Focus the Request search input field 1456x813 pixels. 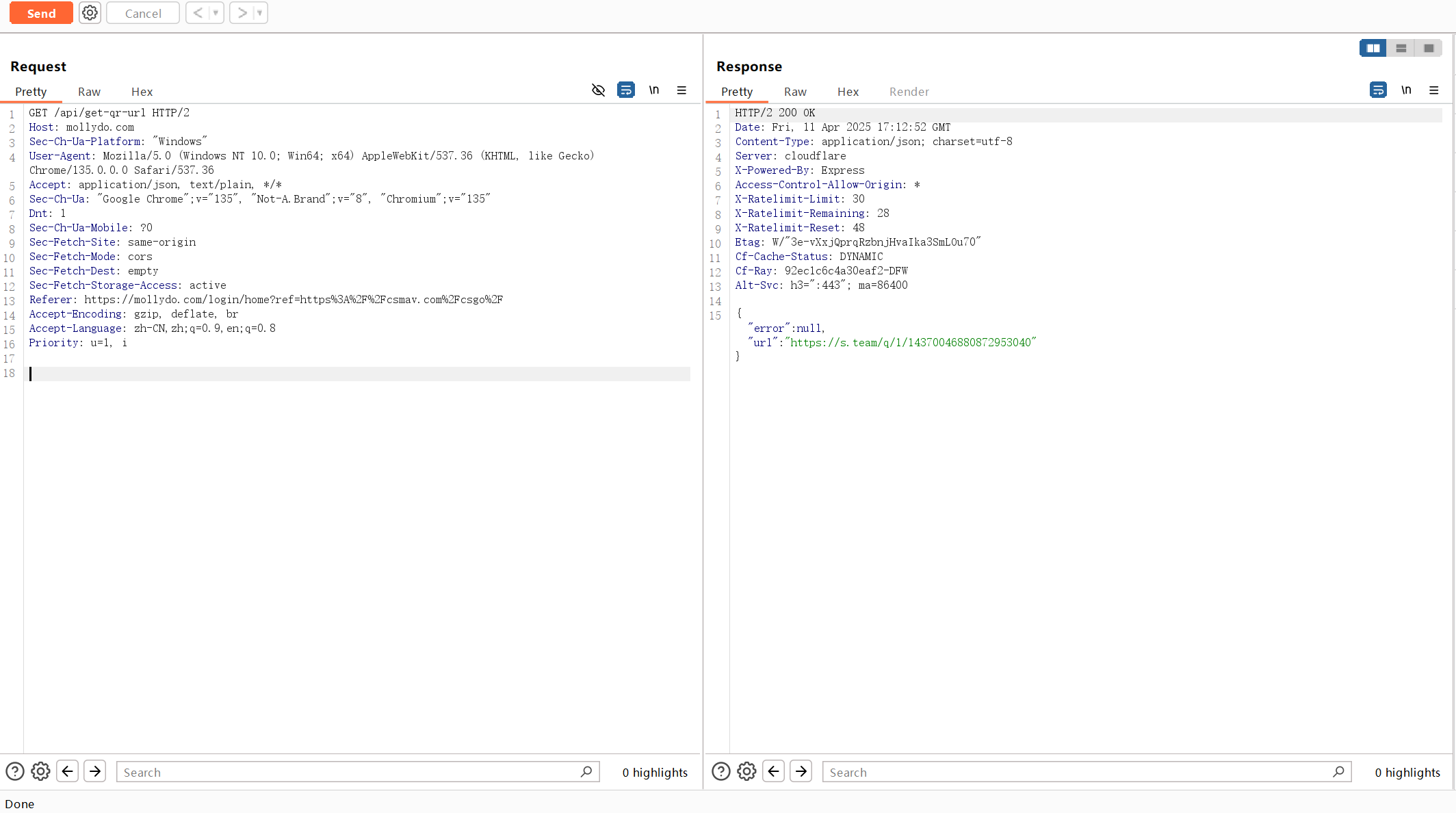(x=349, y=772)
